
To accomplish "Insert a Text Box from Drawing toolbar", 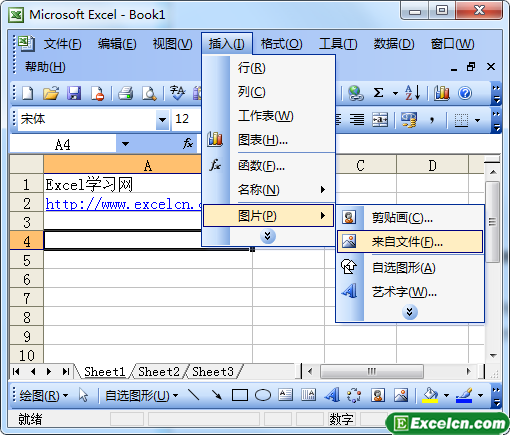I will [286, 395].
